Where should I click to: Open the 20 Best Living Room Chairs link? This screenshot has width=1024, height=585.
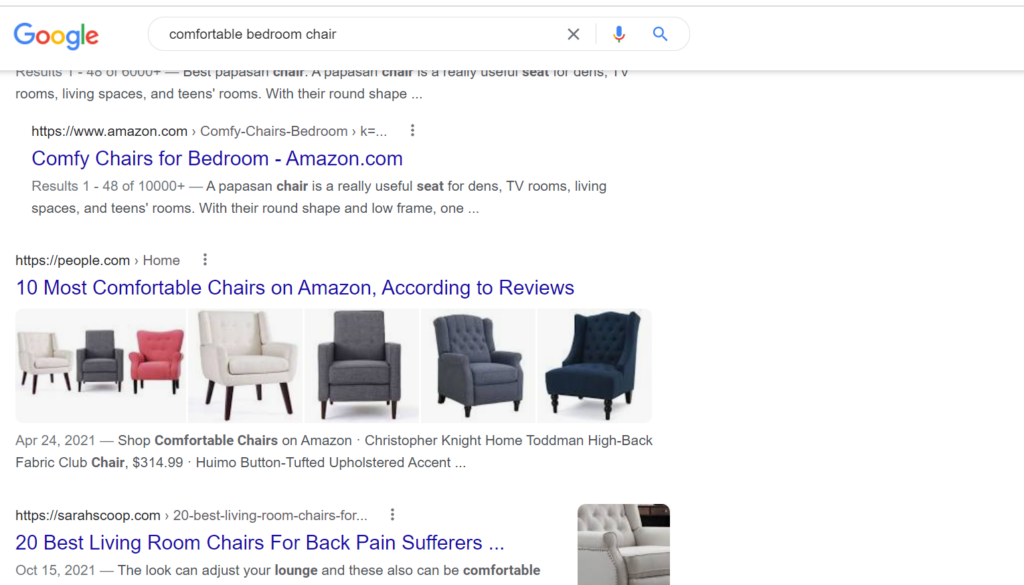[x=260, y=543]
